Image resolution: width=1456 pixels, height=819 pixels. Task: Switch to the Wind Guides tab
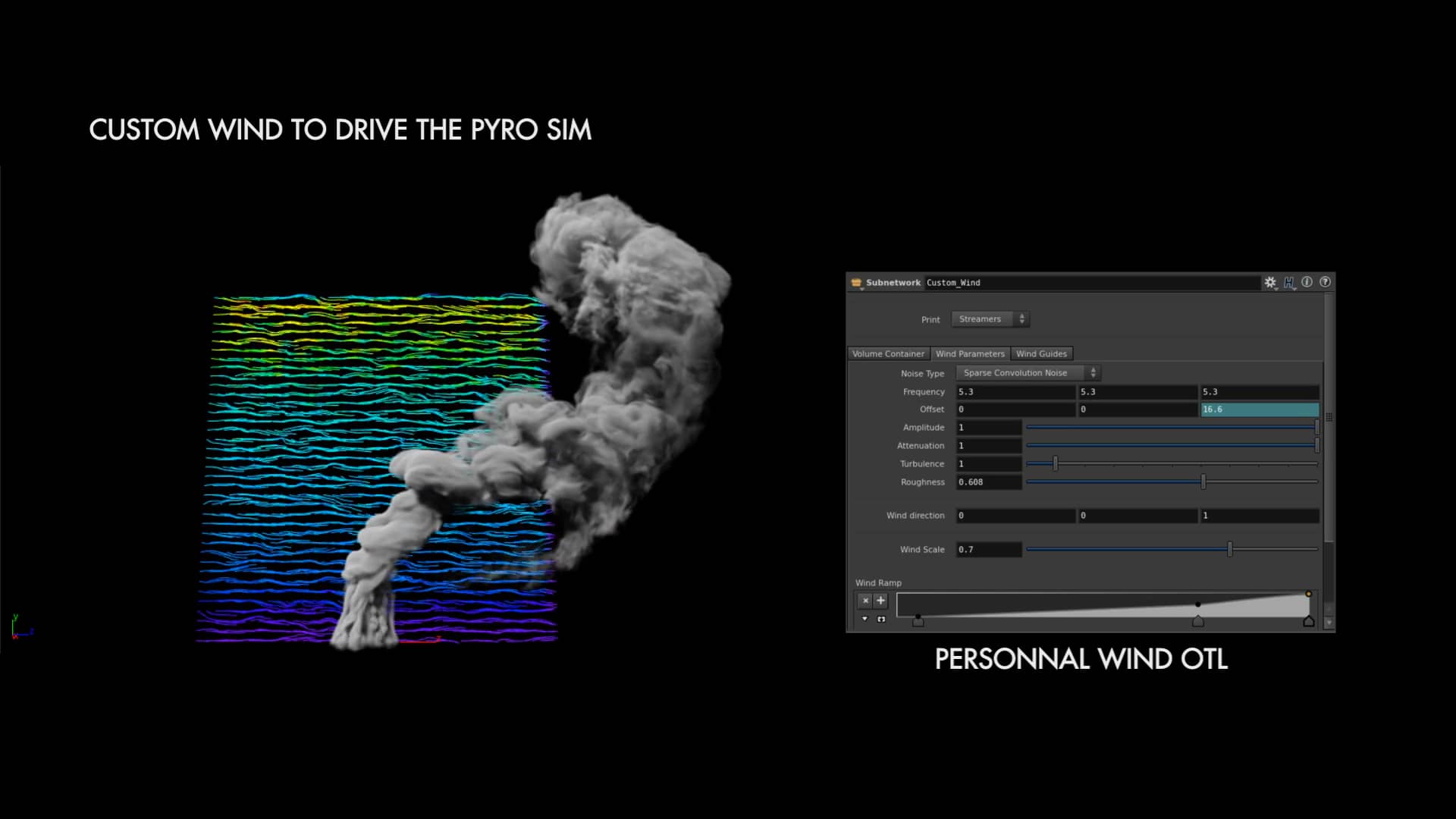click(1041, 353)
